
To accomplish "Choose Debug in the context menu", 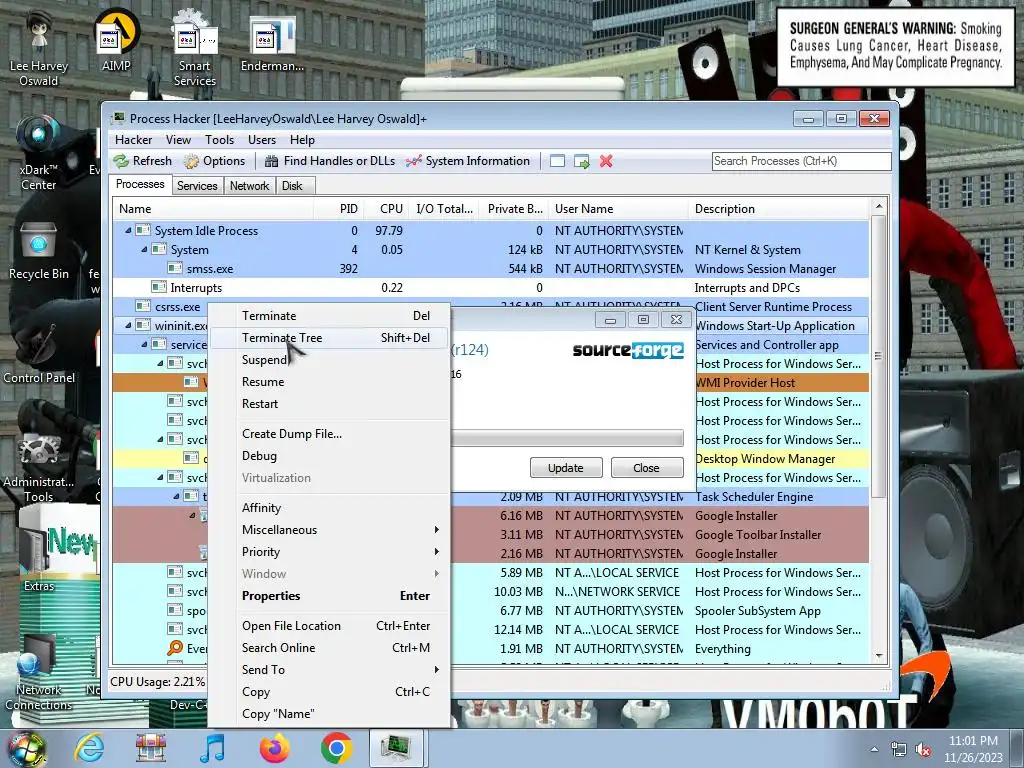I will click(x=329, y=456).
